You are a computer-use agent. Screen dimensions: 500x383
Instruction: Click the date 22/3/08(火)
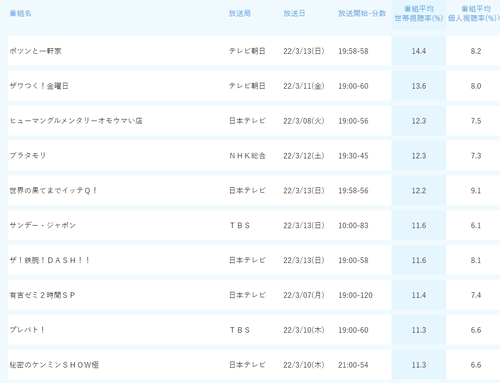304,121
